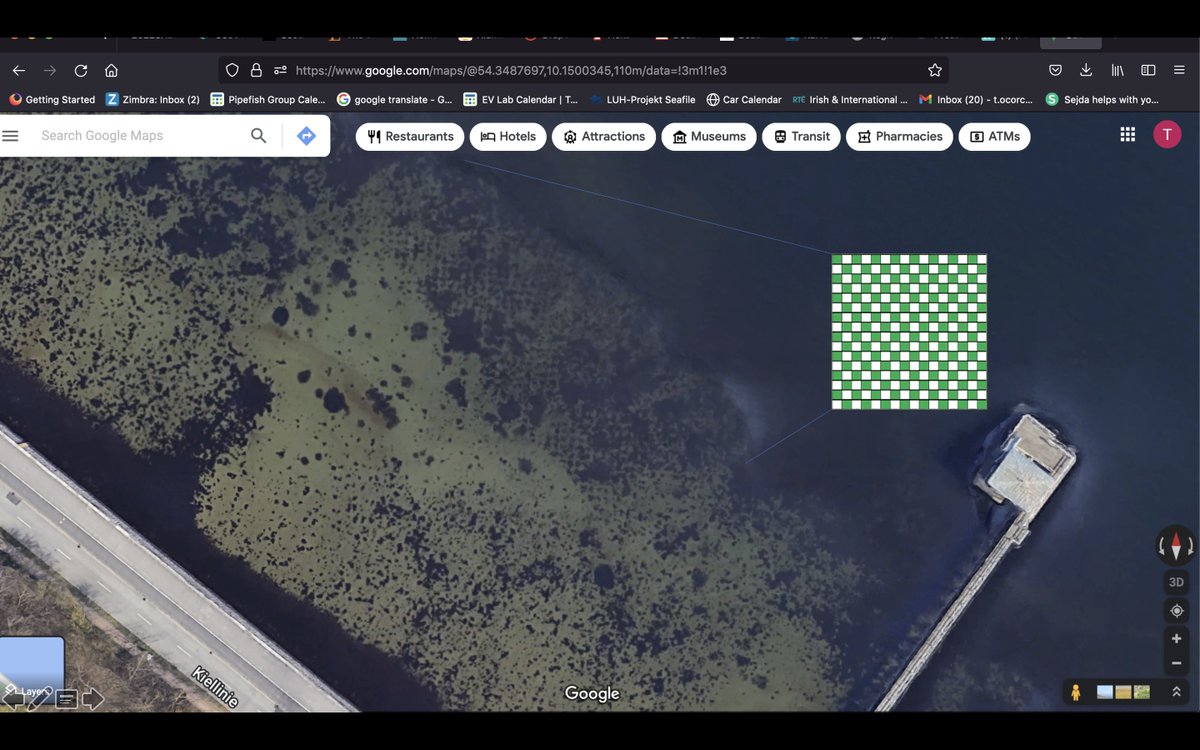Open the Firefox library
Image resolution: width=1200 pixels, height=750 pixels.
click(x=1117, y=70)
